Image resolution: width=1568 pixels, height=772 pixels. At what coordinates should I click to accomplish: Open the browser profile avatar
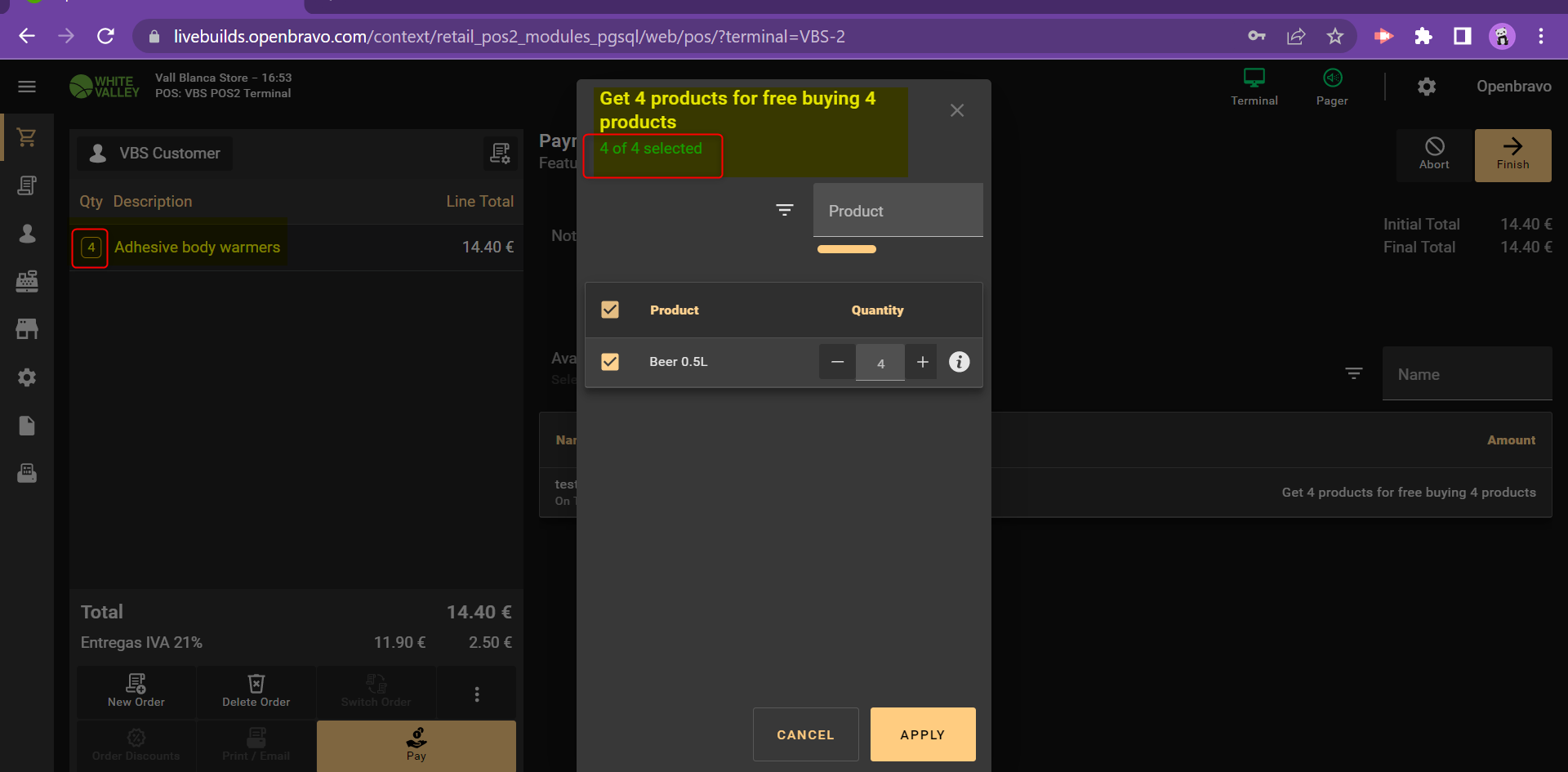tap(1502, 36)
